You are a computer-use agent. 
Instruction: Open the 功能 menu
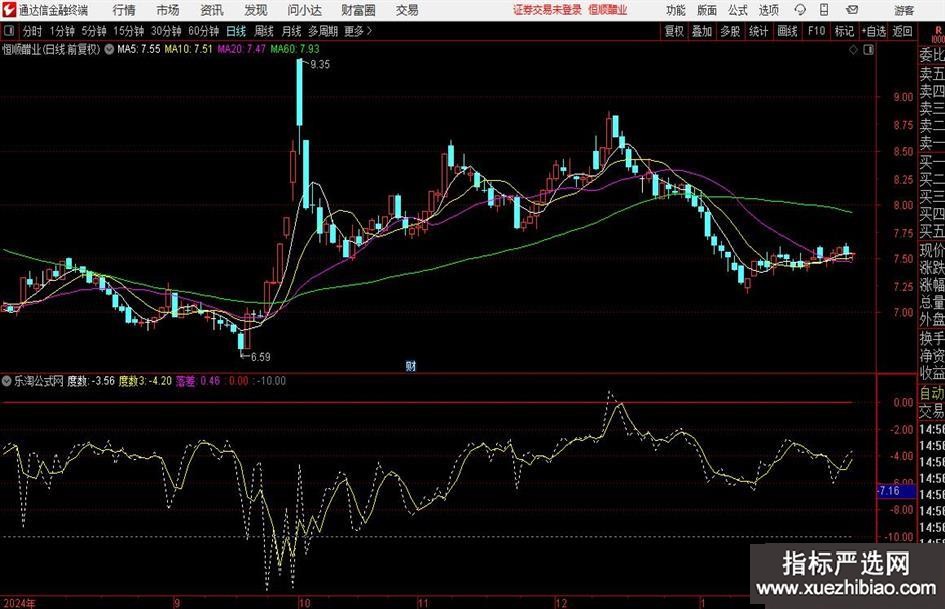point(676,10)
